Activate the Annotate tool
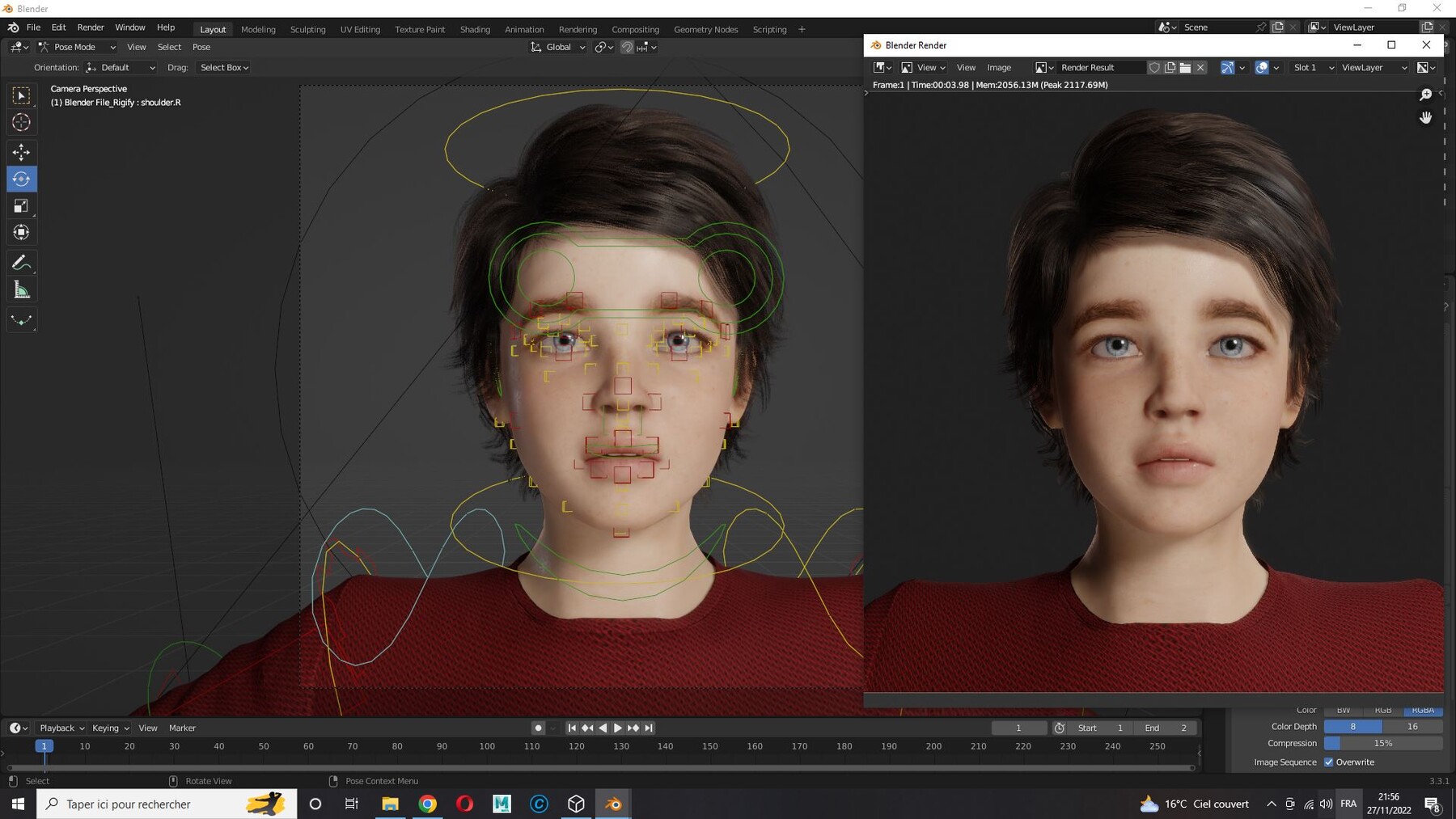Screen dimensions: 1456x819 click(21, 262)
